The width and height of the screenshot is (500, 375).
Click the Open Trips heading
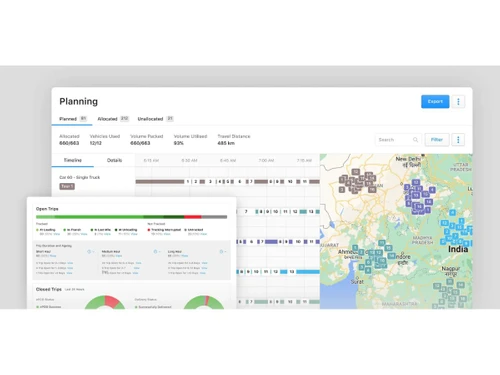[x=47, y=209]
